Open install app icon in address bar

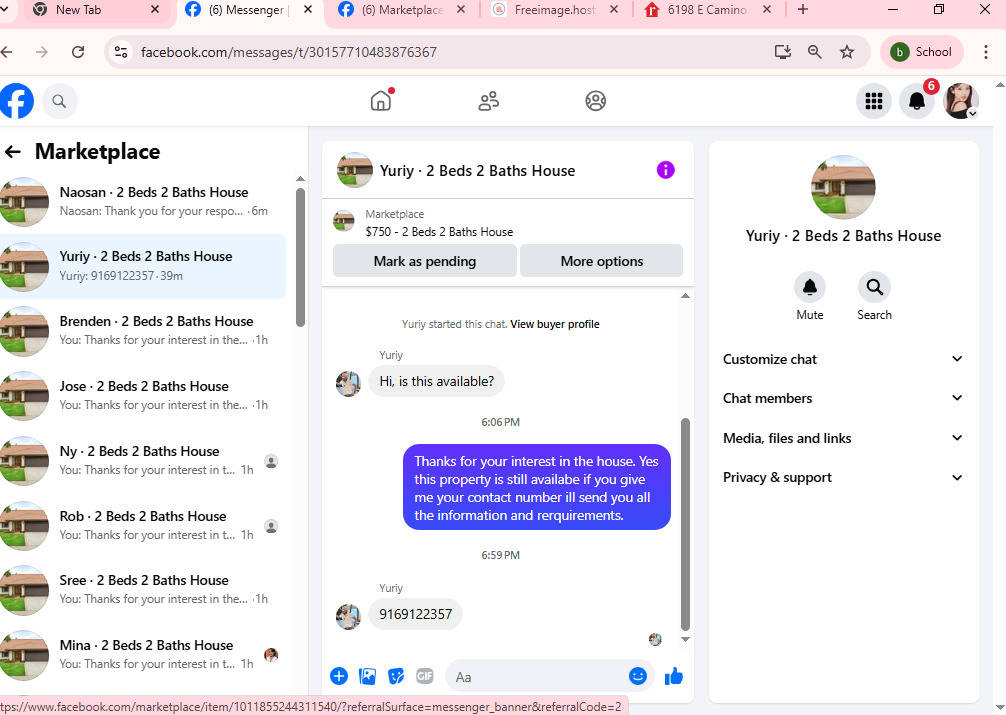783,52
